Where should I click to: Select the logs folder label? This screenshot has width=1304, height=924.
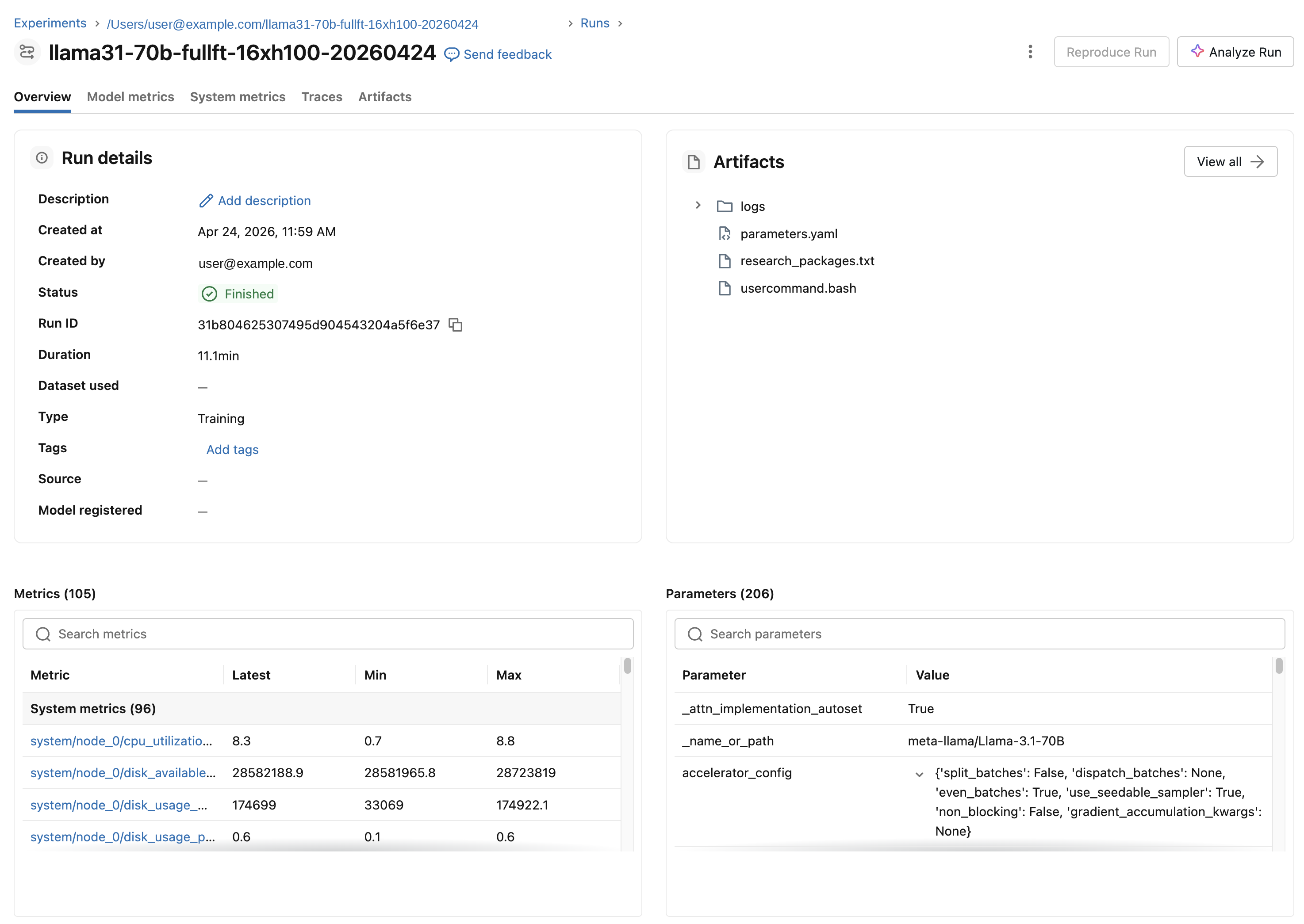(x=752, y=206)
